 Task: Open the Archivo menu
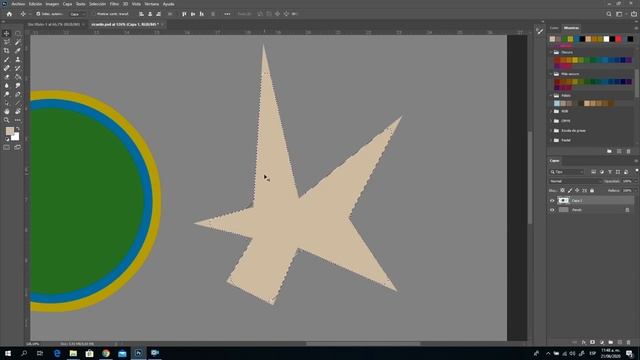point(18,4)
